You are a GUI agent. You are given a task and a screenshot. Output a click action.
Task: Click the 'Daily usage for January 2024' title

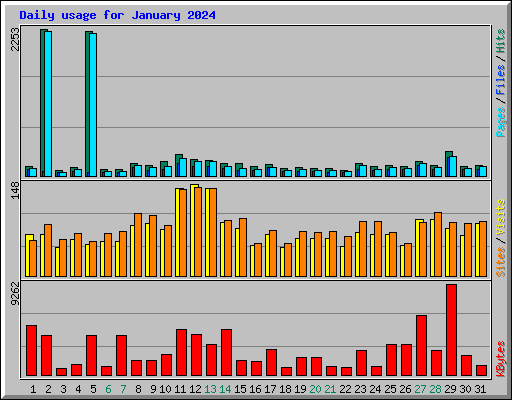point(117,15)
